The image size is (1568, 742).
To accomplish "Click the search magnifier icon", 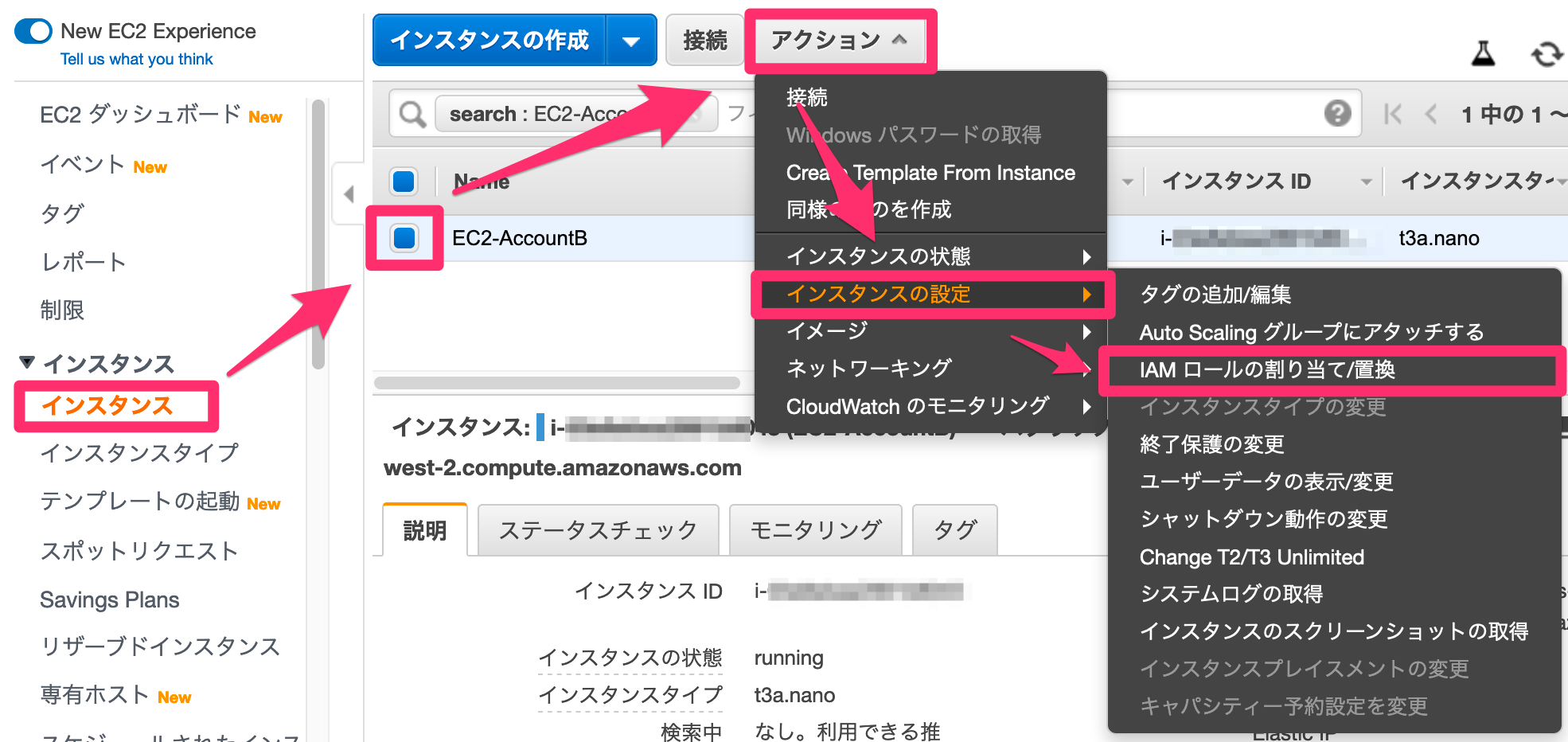I will point(412,113).
